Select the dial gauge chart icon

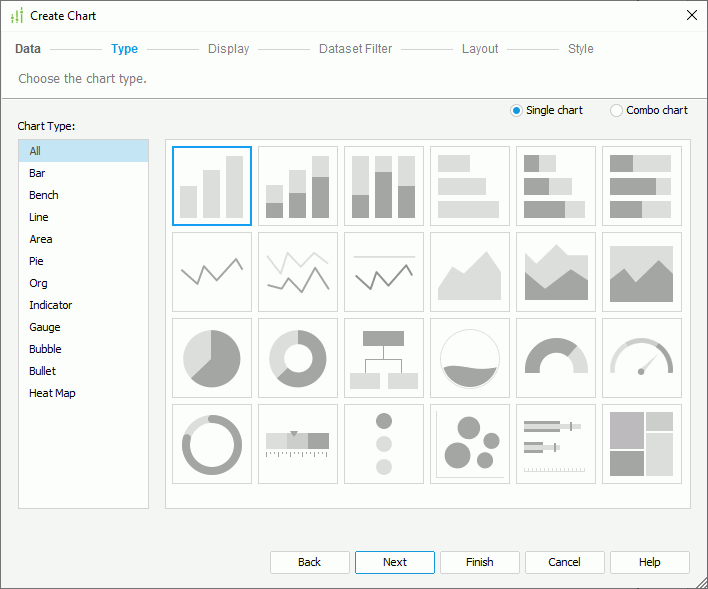(x=641, y=358)
